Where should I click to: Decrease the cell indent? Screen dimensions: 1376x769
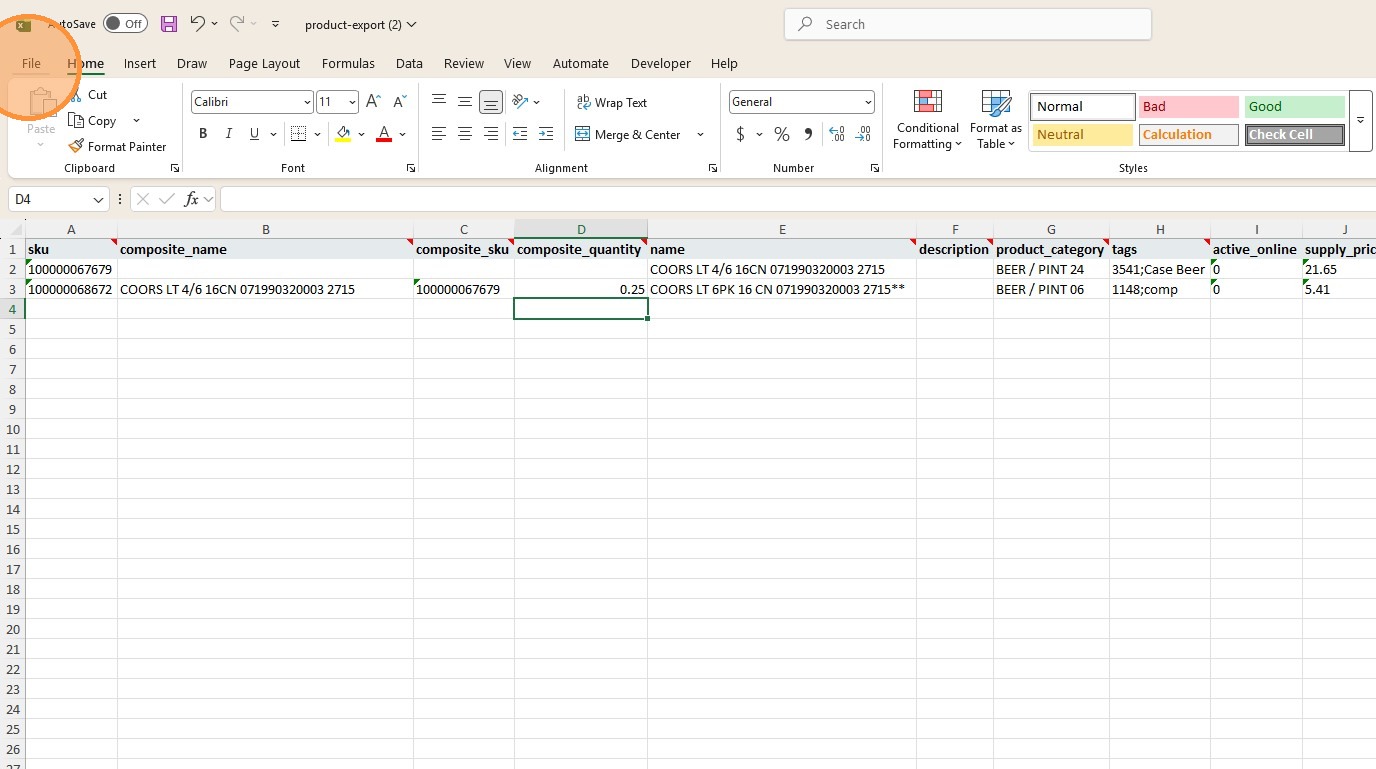click(x=520, y=134)
